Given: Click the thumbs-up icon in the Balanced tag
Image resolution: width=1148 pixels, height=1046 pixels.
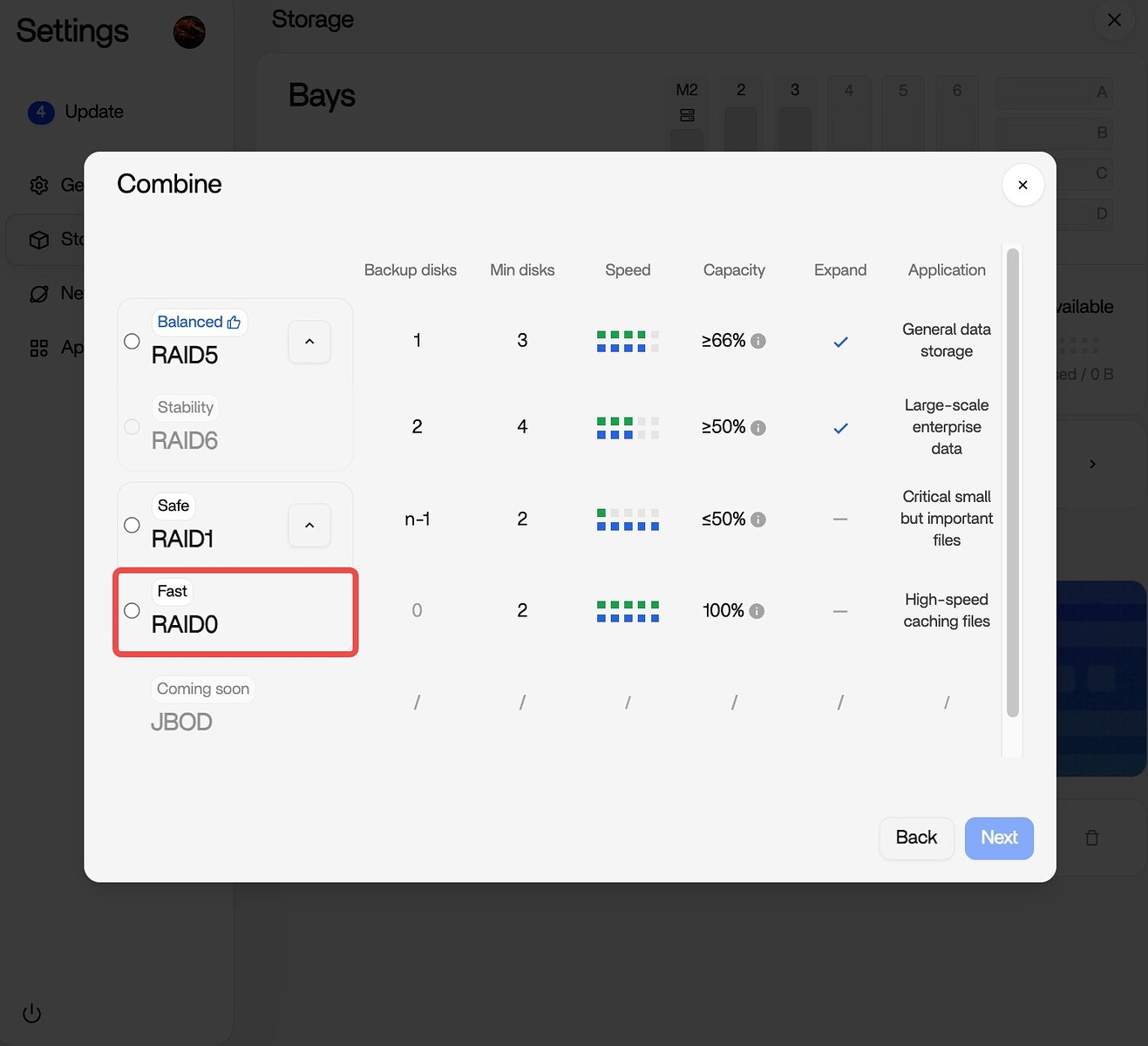Looking at the screenshot, I should (x=234, y=323).
